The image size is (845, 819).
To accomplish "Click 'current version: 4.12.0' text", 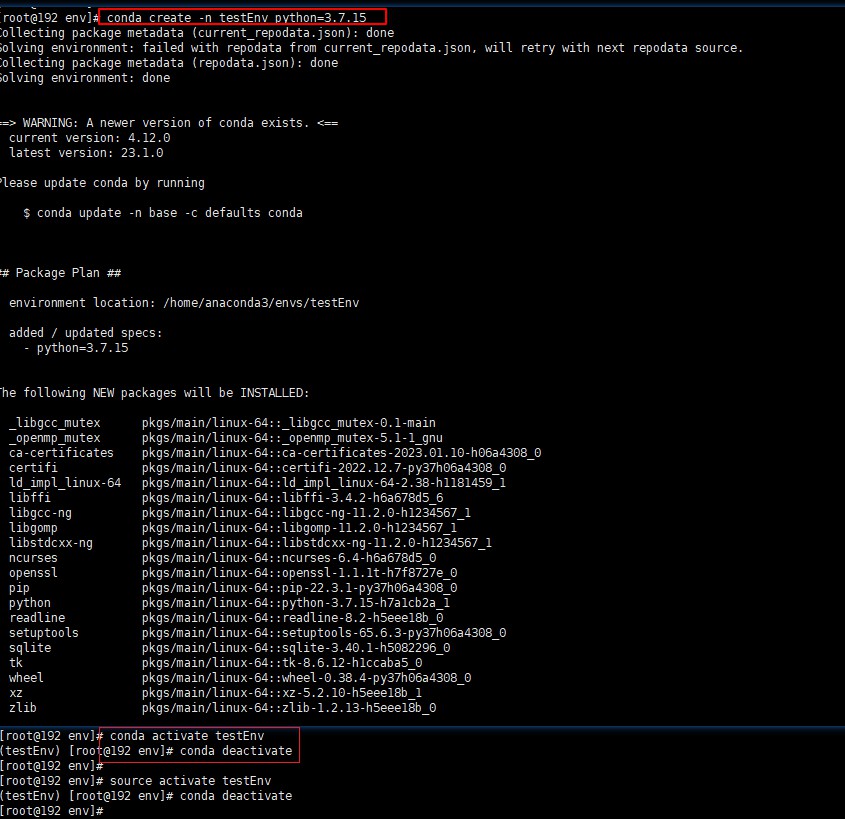I will (x=89, y=138).
